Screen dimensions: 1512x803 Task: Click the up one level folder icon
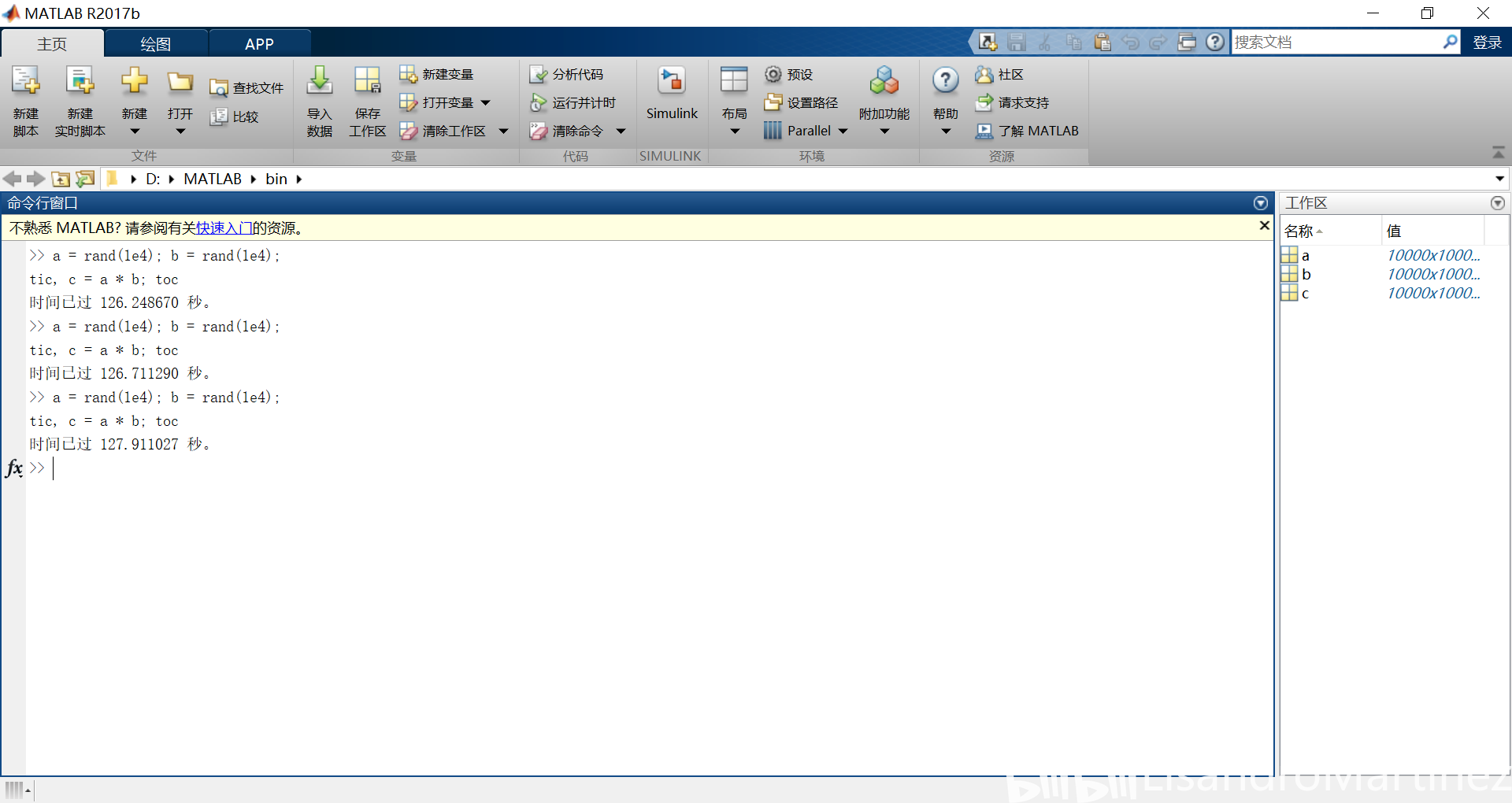click(x=61, y=179)
